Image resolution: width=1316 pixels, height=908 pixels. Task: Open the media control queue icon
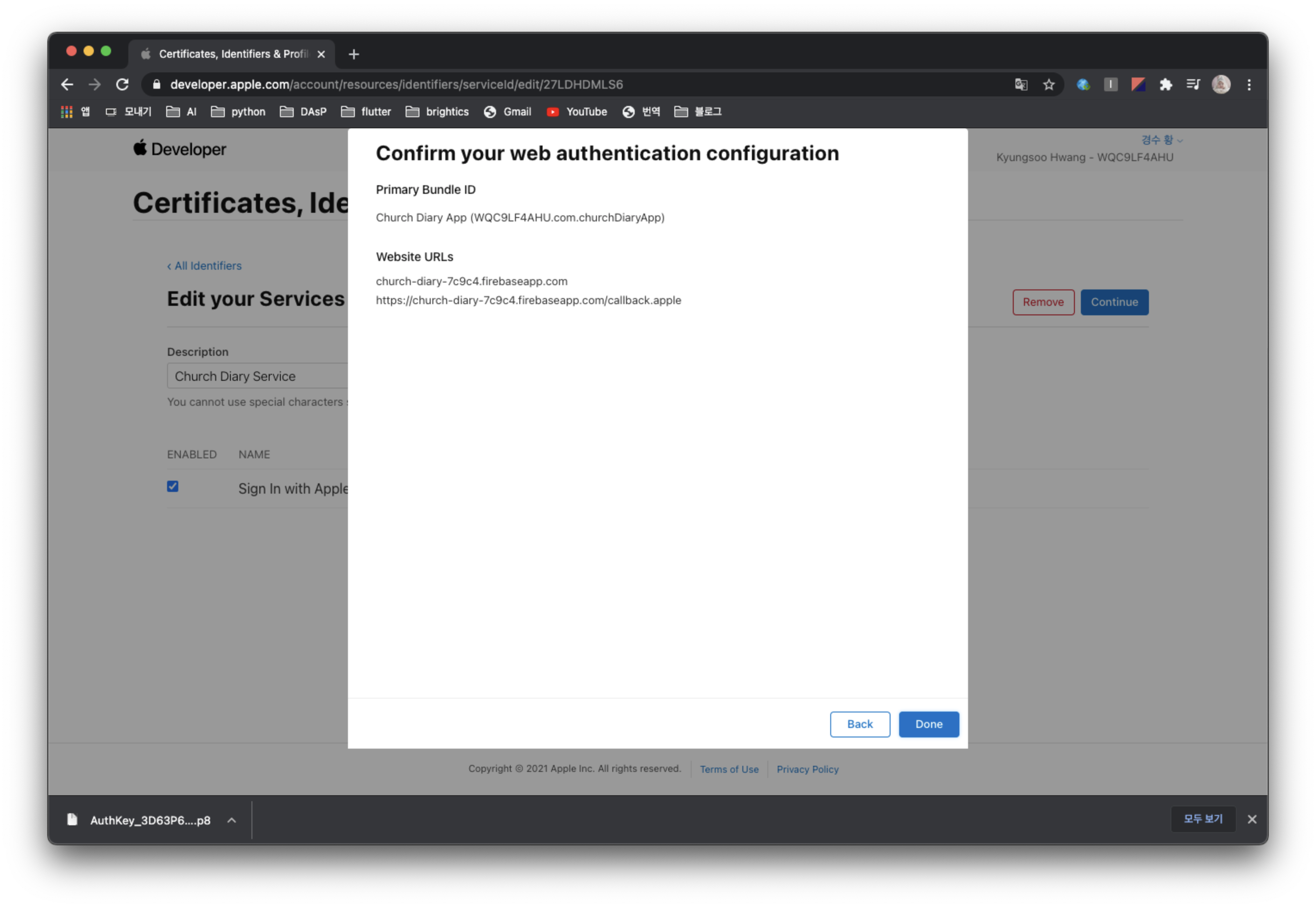[x=1193, y=85]
